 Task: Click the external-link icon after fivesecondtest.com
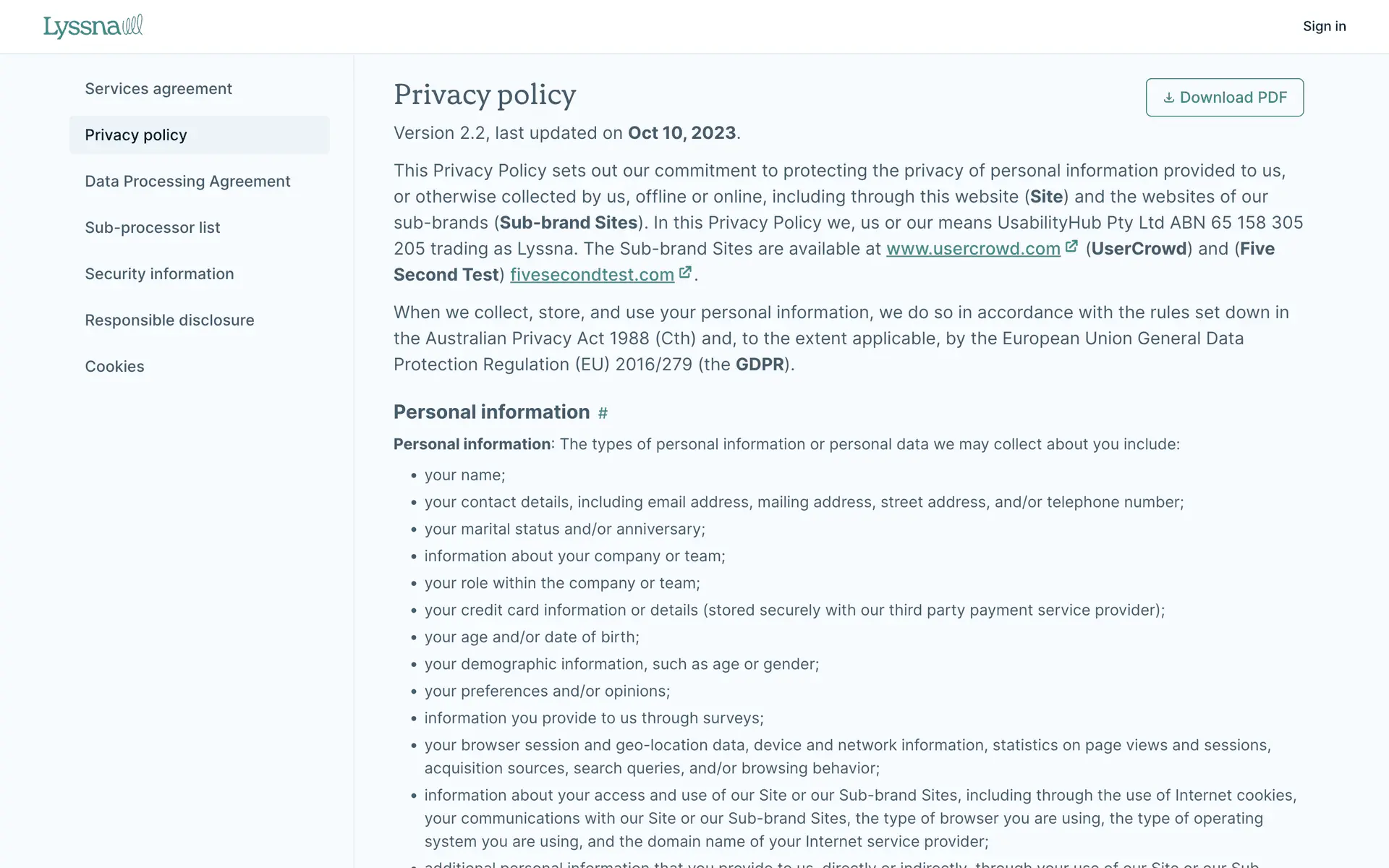pos(685,273)
